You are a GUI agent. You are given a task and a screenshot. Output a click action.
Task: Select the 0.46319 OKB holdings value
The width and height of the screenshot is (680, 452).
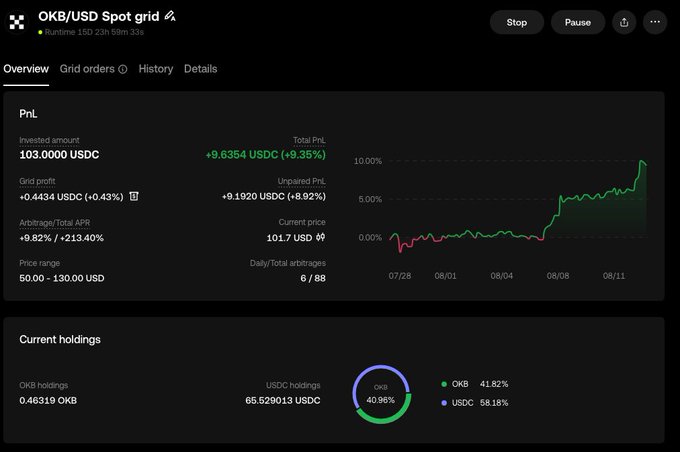pos(48,400)
